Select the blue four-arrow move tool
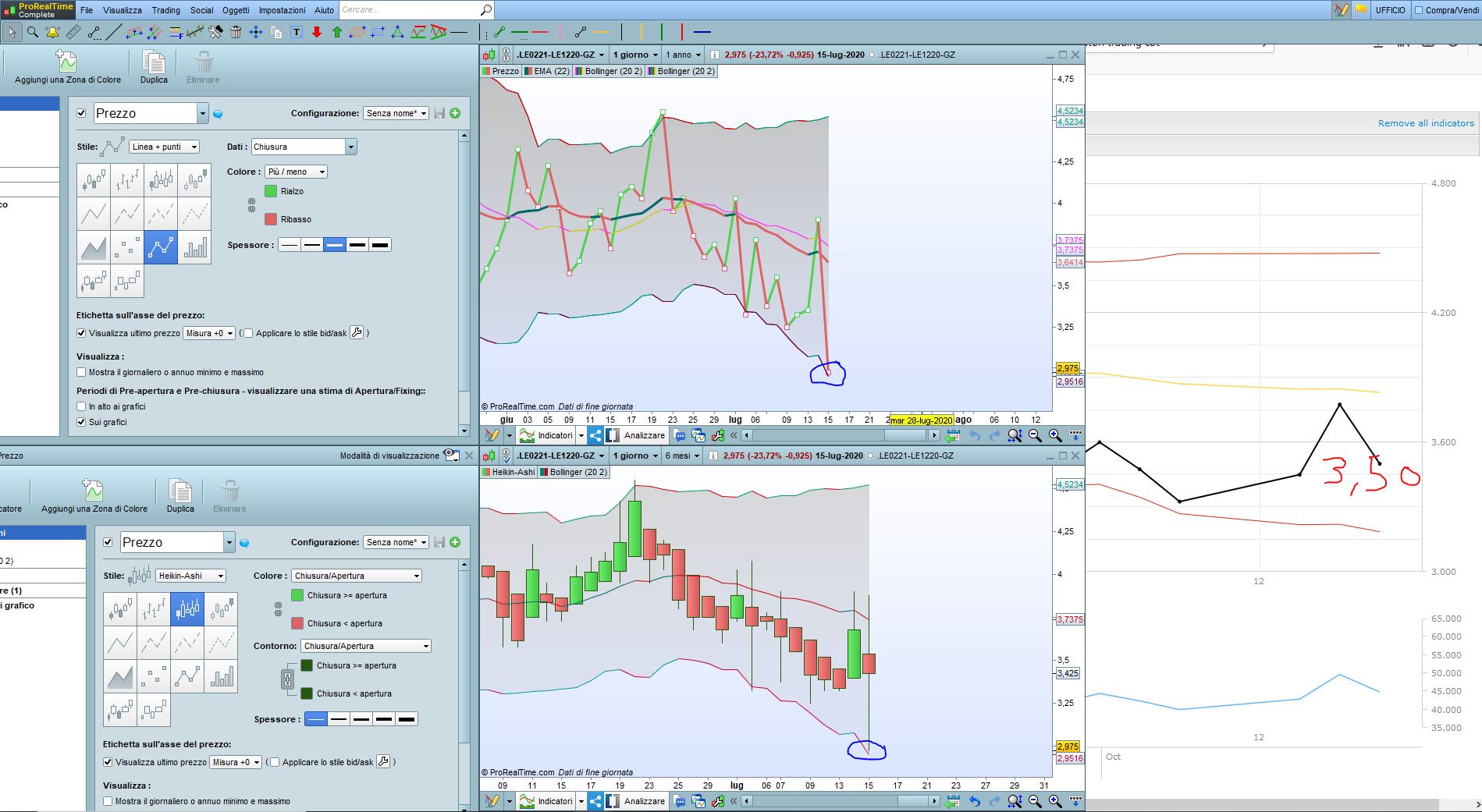Viewport: 1482px width, 812px height. pyautogui.click(x=255, y=32)
